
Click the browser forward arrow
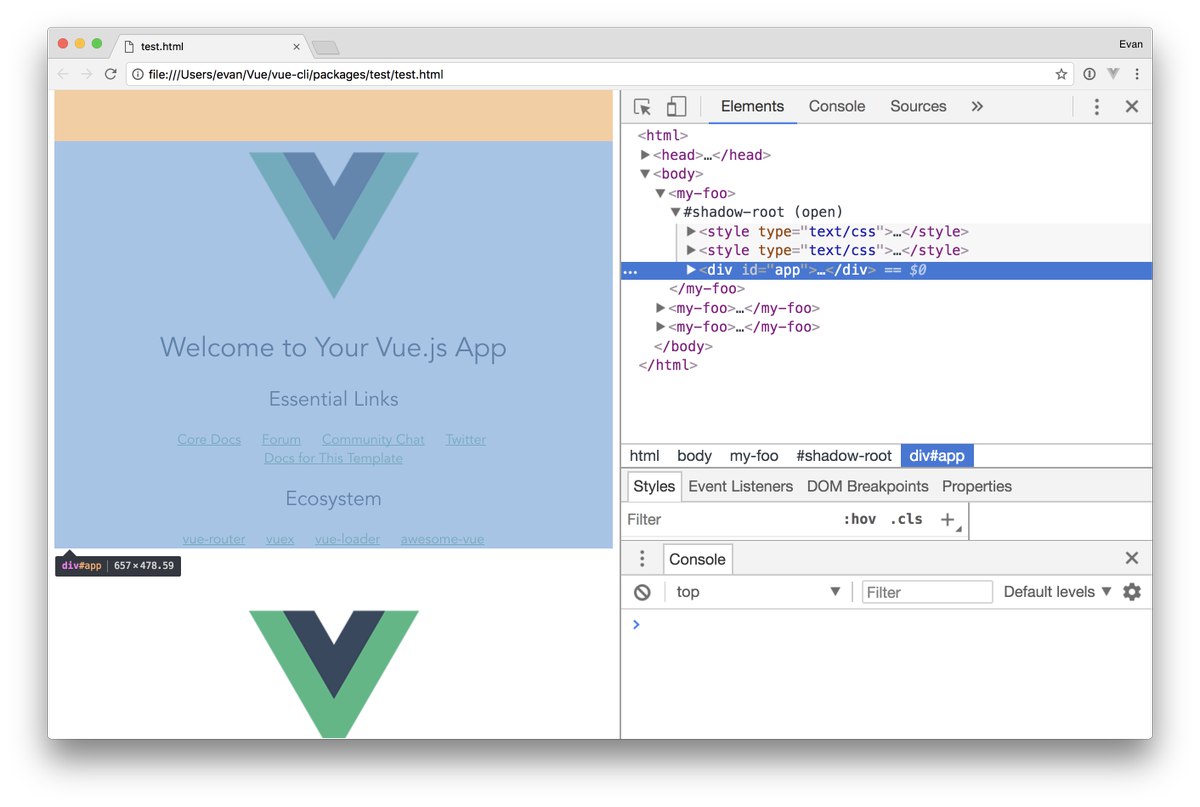click(87, 74)
